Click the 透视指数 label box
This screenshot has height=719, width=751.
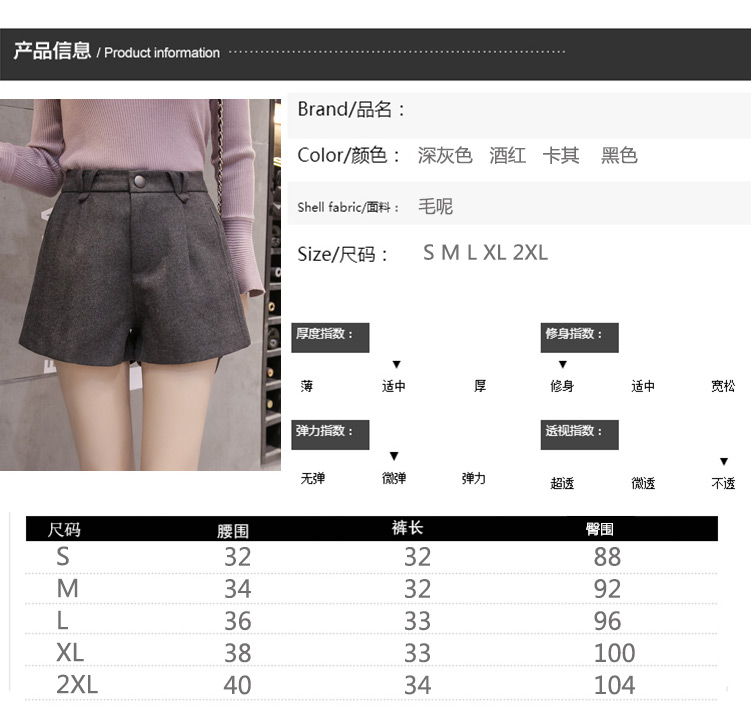click(x=579, y=434)
